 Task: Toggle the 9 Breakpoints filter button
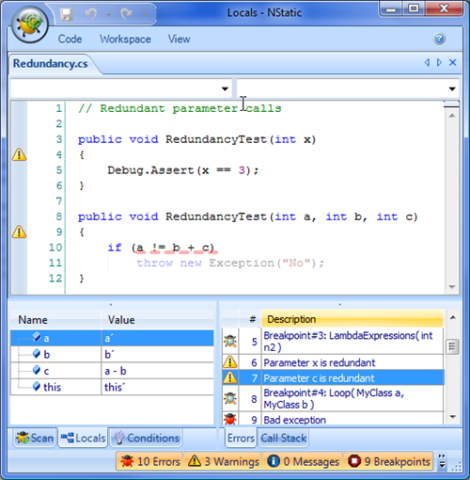[388, 461]
